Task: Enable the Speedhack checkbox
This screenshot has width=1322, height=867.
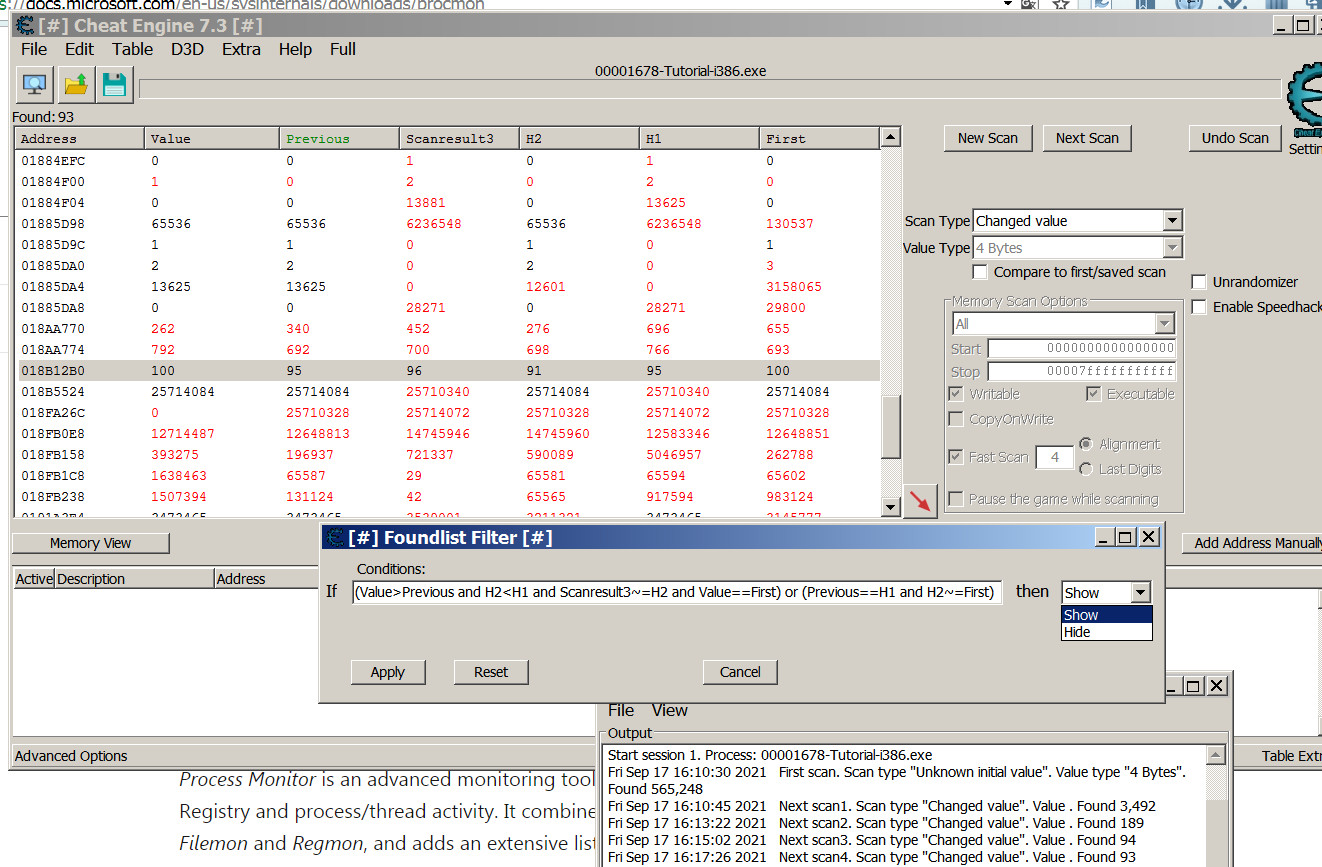Action: point(1199,307)
